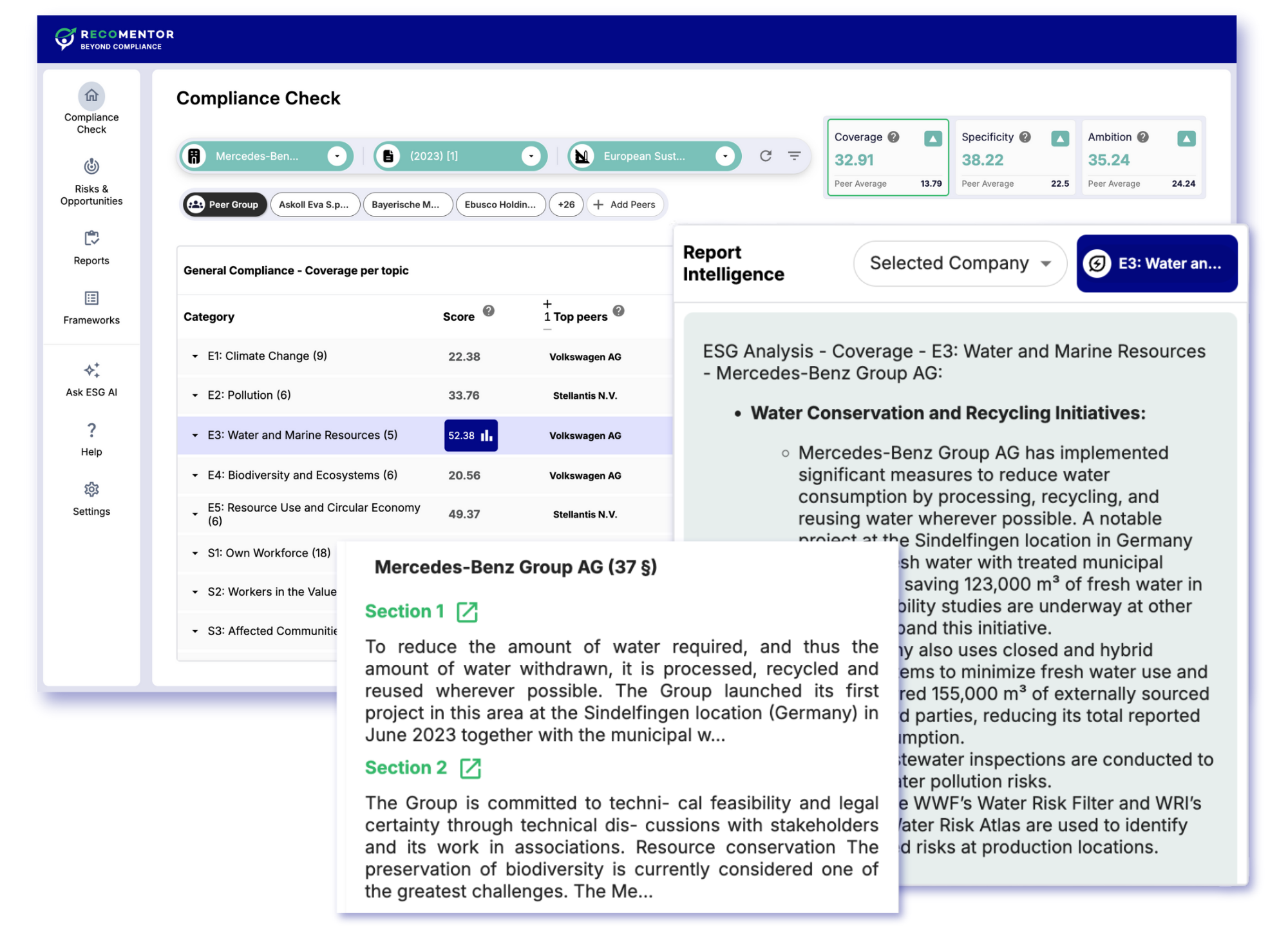This screenshot has height=929, width=1288.
Task: Open the filter options next to refresh
Action: pyautogui.click(x=794, y=155)
